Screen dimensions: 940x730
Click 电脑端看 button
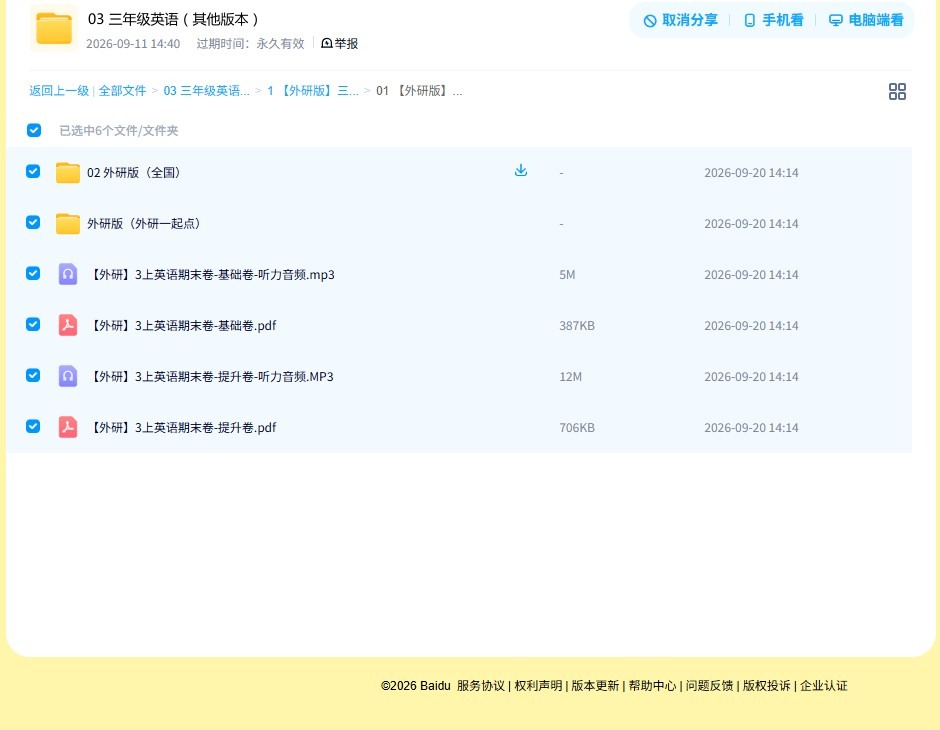pyautogui.click(x=866, y=20)
